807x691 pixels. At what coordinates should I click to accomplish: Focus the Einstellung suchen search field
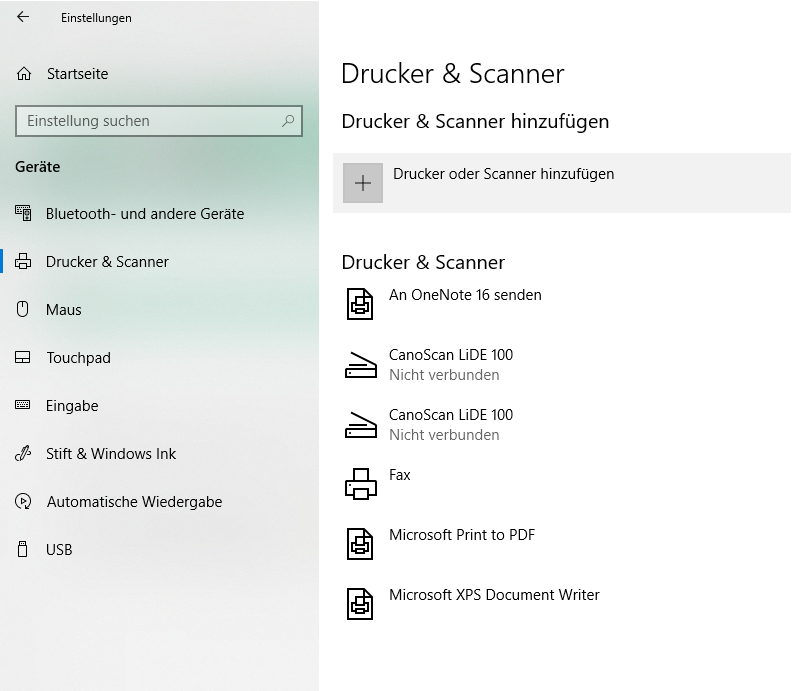(x=159, y=121)
